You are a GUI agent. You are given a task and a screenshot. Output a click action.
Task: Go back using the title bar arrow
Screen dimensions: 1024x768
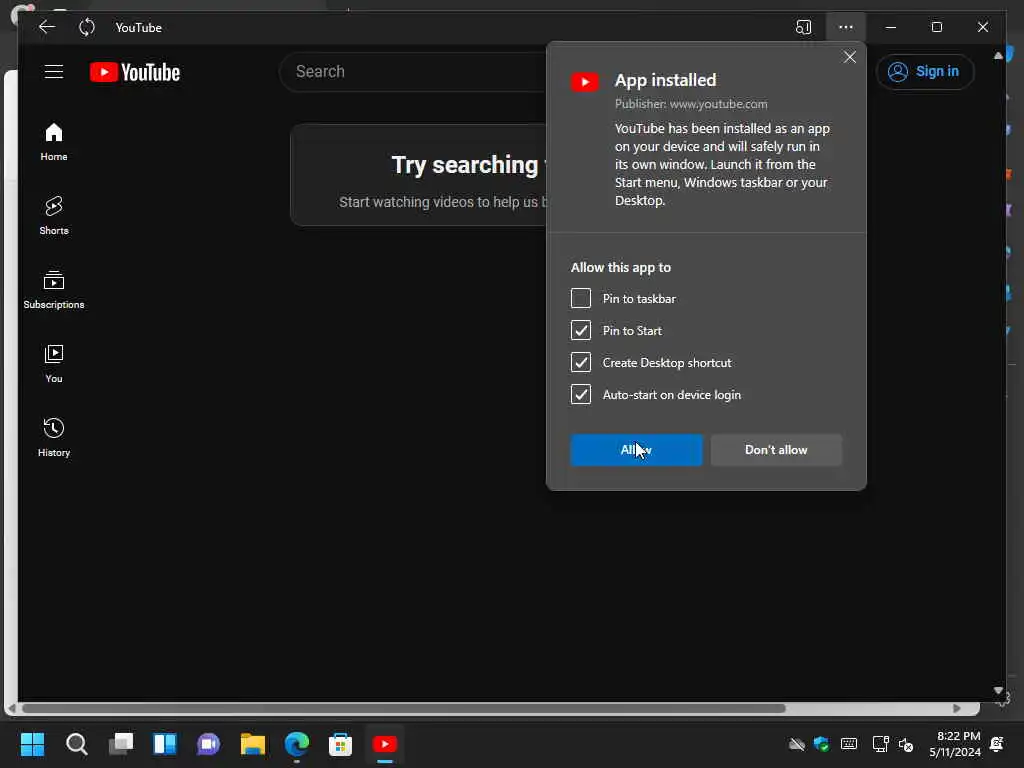point(47,27)
